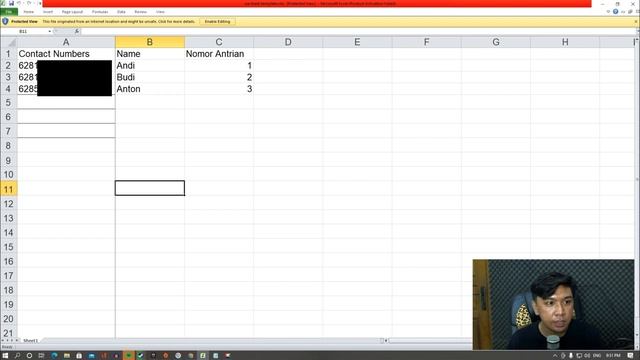640x360 pixels.
Task: Close the Protected View message bar
Action: 636,21
